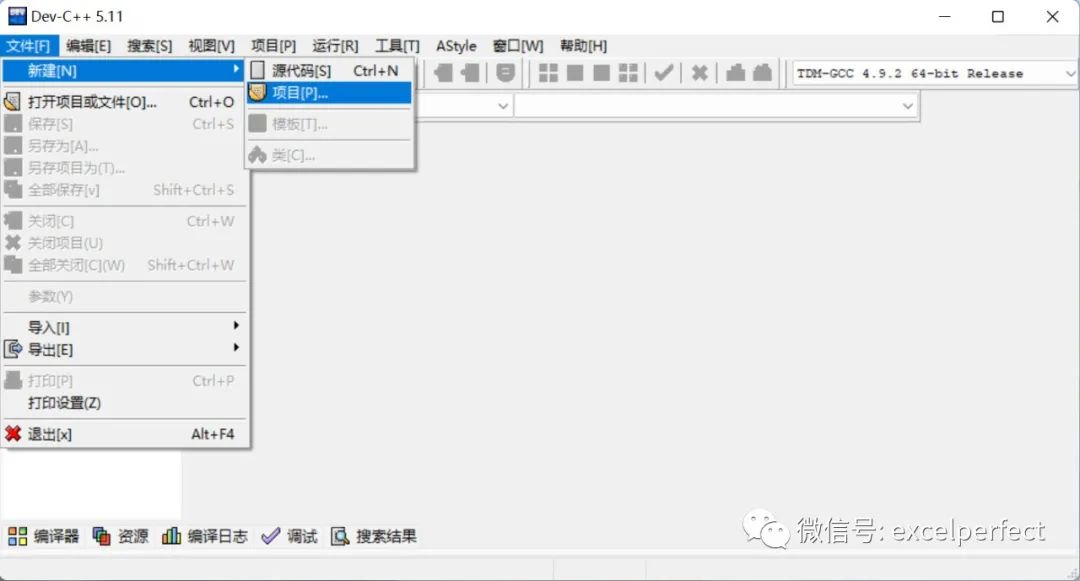Screen dimensions: 1080x581
Task: Click the Run toolbar icon after Compile
Action: 575,73
